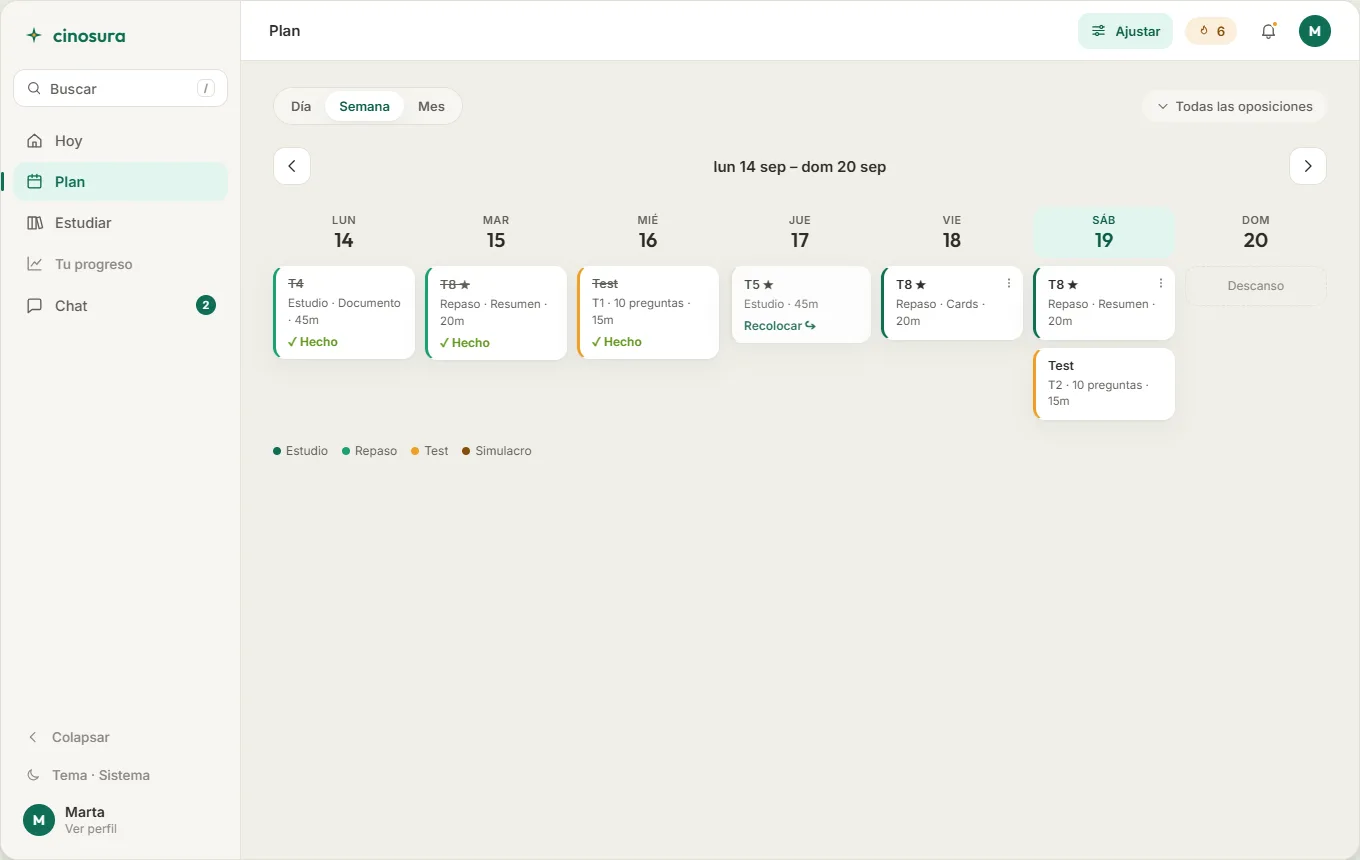The image size is (1360, 860).
Task: Open Todas las oposiciones dropdown
Action: [x=1234, y=106]
